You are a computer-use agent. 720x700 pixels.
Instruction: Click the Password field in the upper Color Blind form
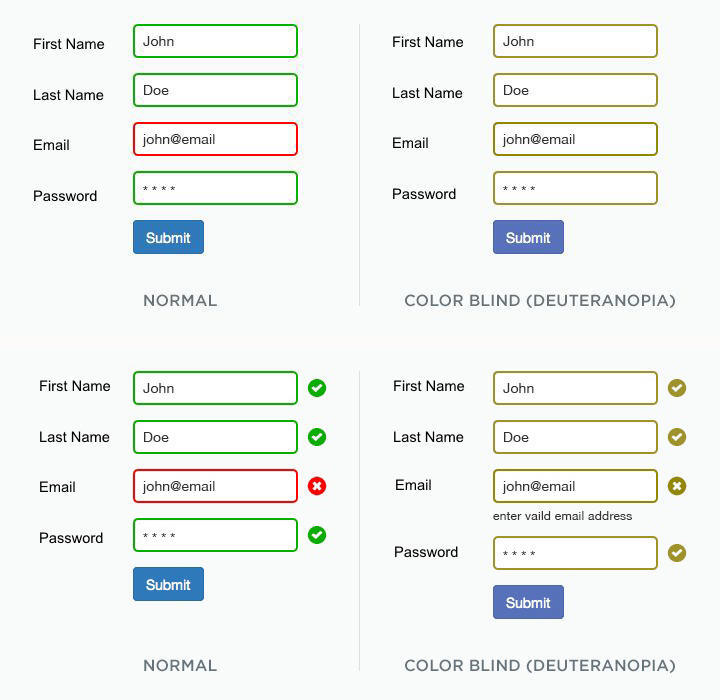(575, 188)
